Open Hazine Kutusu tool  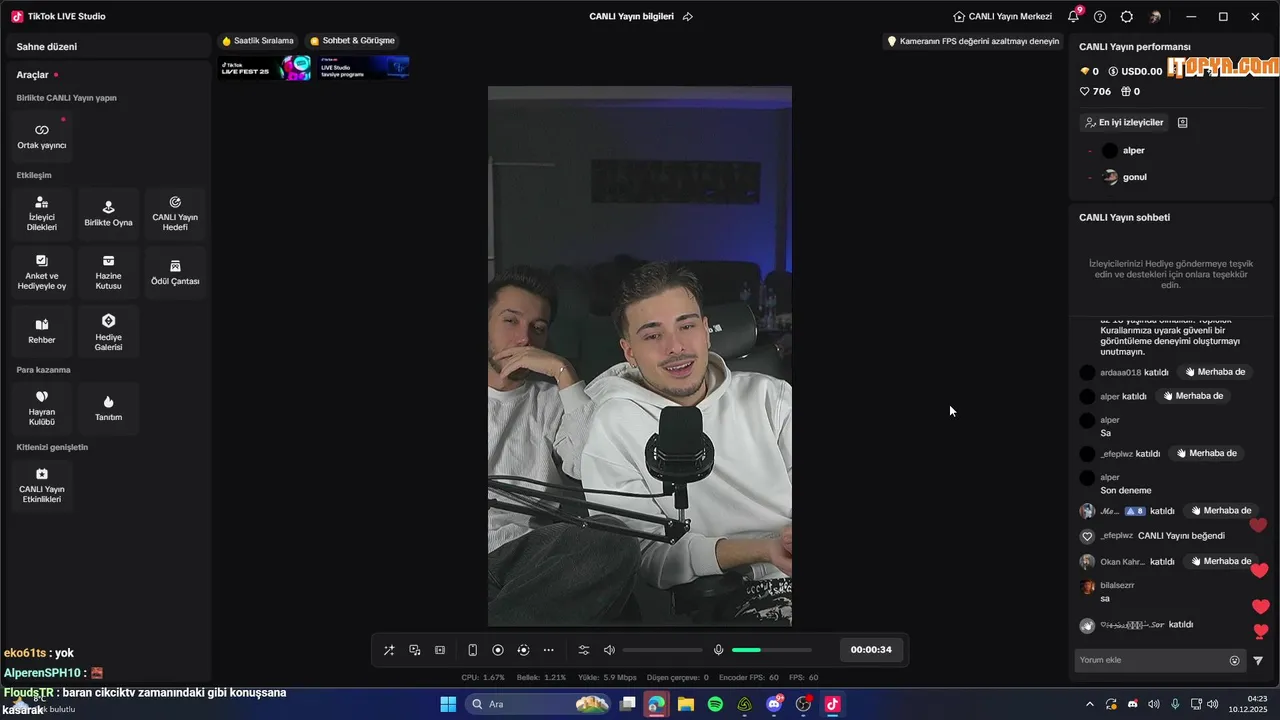(x=108, y=272)
